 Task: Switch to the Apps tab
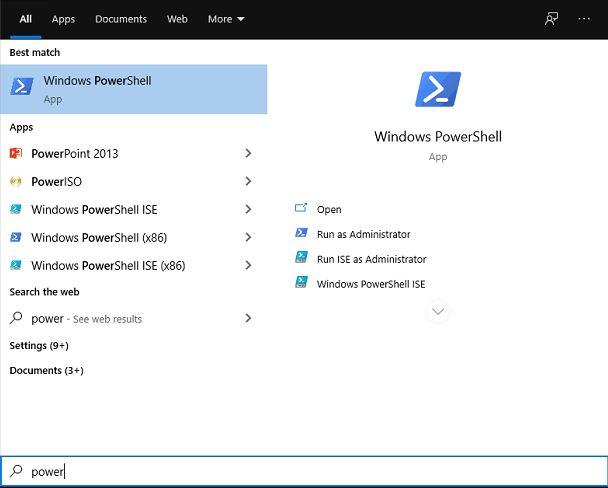click(63, 19)
